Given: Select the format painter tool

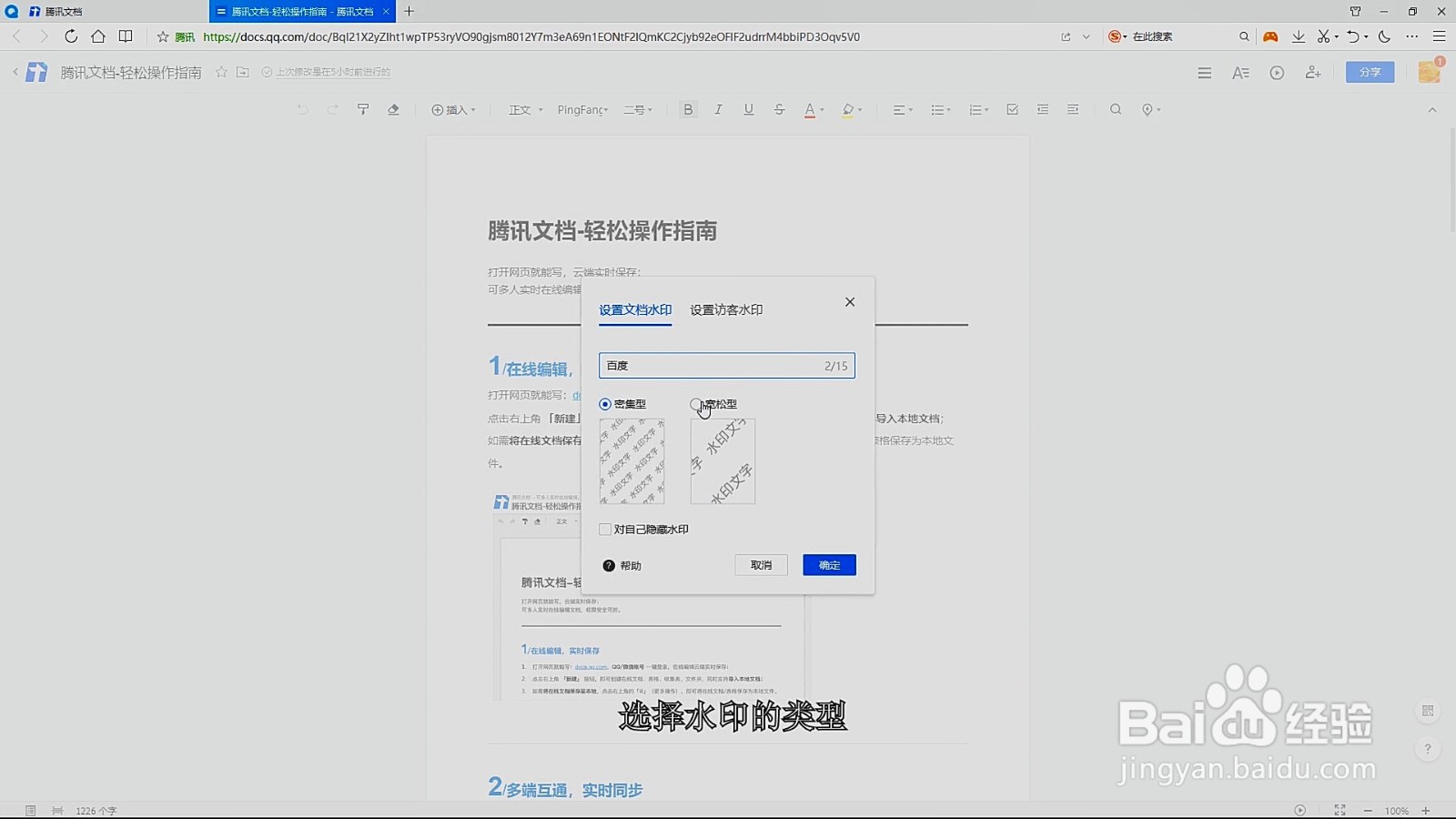Looking at the screenshot, I should pyautogui.click(x=363, y=110).
